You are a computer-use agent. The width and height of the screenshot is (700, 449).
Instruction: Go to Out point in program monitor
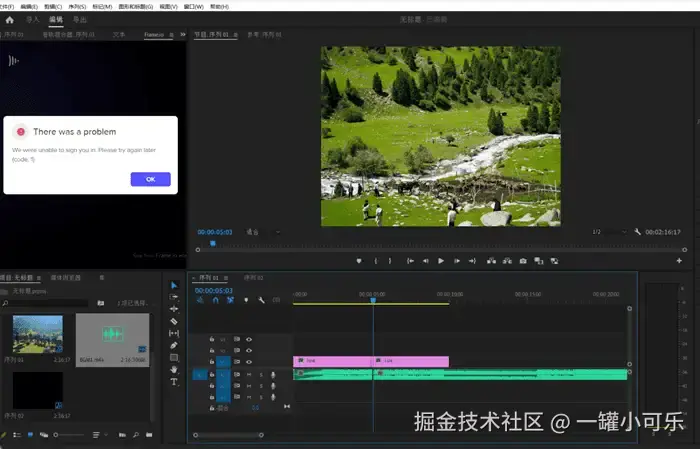(472, 261)
